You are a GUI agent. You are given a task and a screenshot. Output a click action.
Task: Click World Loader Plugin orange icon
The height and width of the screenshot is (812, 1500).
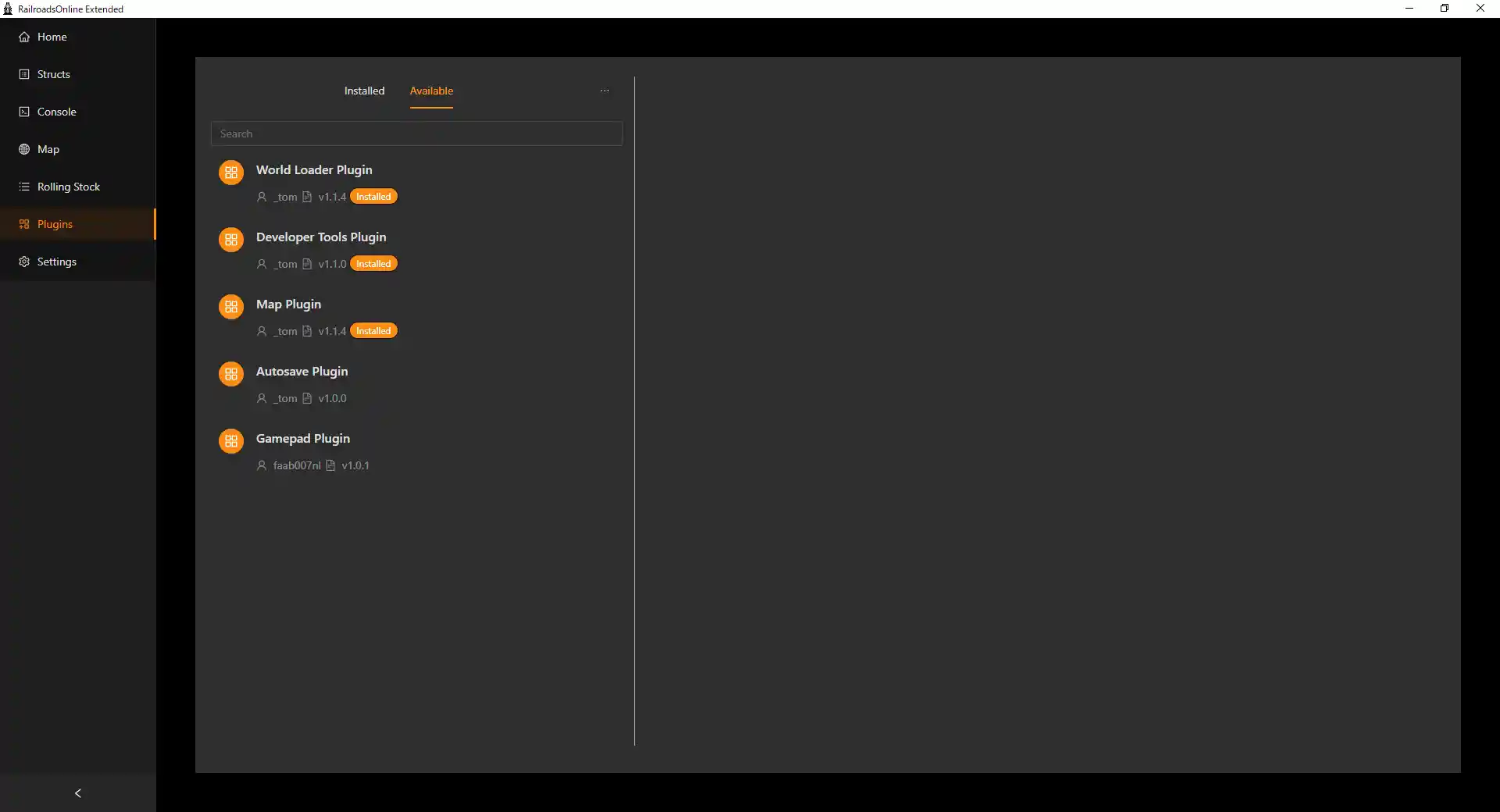[231, 173]
